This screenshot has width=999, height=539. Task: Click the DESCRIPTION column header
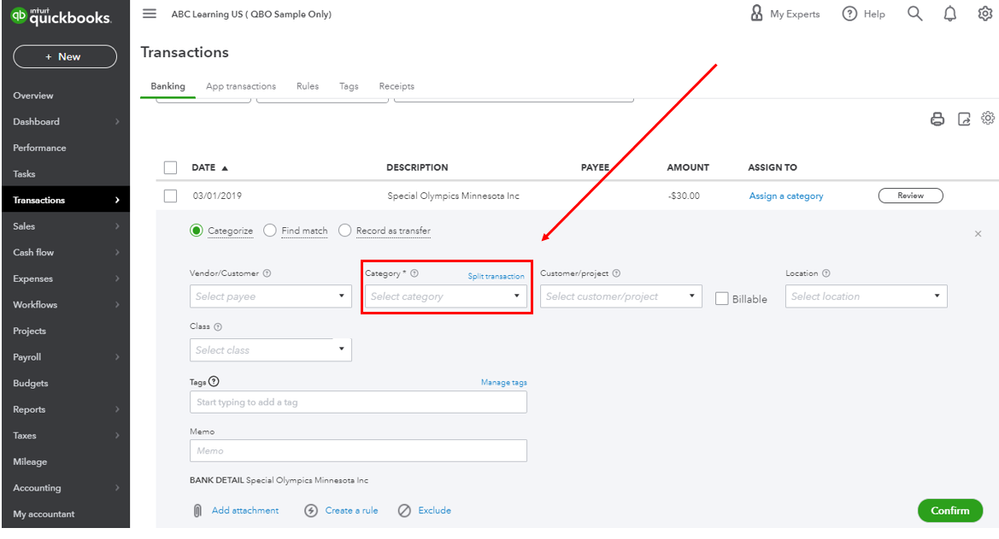tap(417, 168)
